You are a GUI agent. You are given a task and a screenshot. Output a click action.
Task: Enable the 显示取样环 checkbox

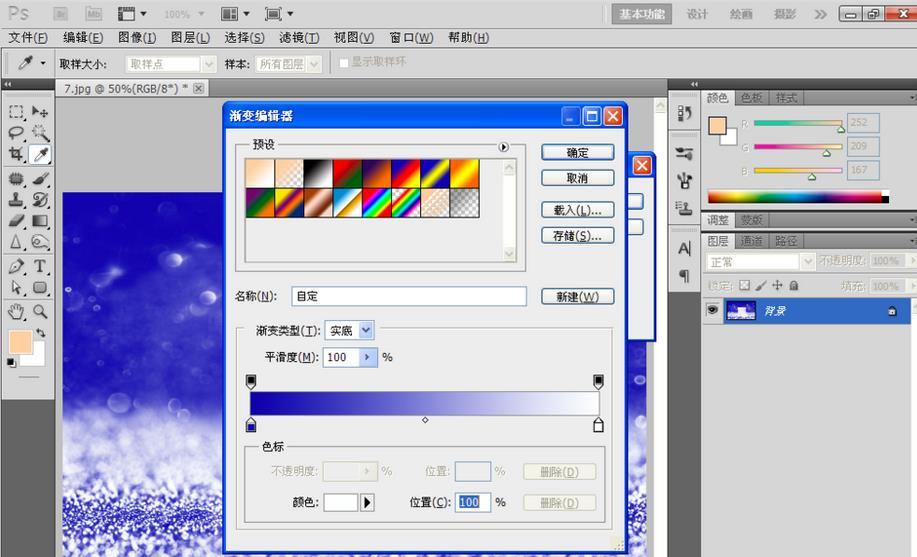(344, 63)
